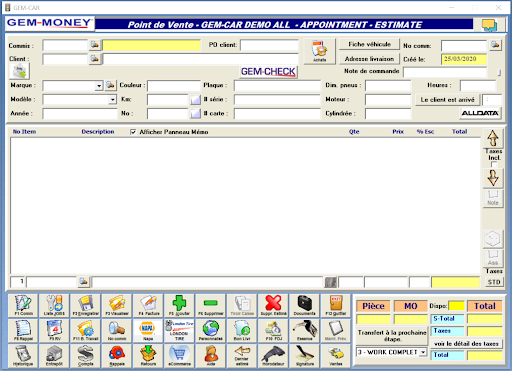Open Retours returns box icon
Viewport: 512px width, 371px height.
(x=148, y=356)
